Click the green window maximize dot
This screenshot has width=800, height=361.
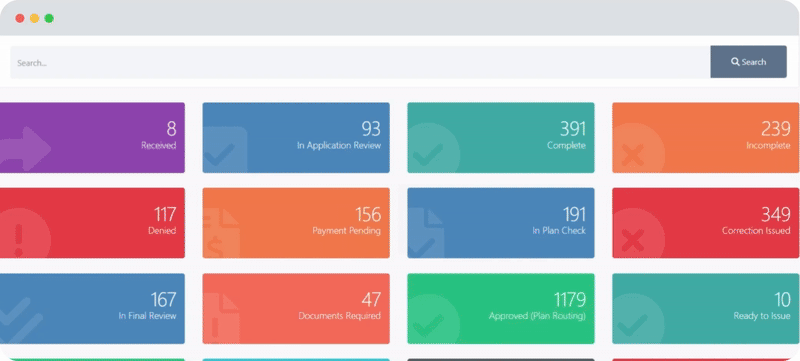49,18
